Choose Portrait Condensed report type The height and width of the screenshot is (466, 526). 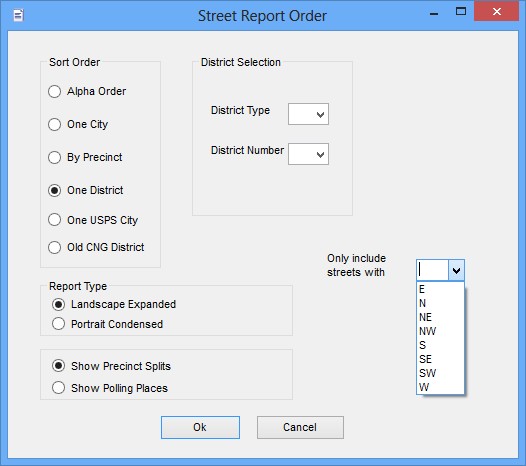click(x=58, y=324)
